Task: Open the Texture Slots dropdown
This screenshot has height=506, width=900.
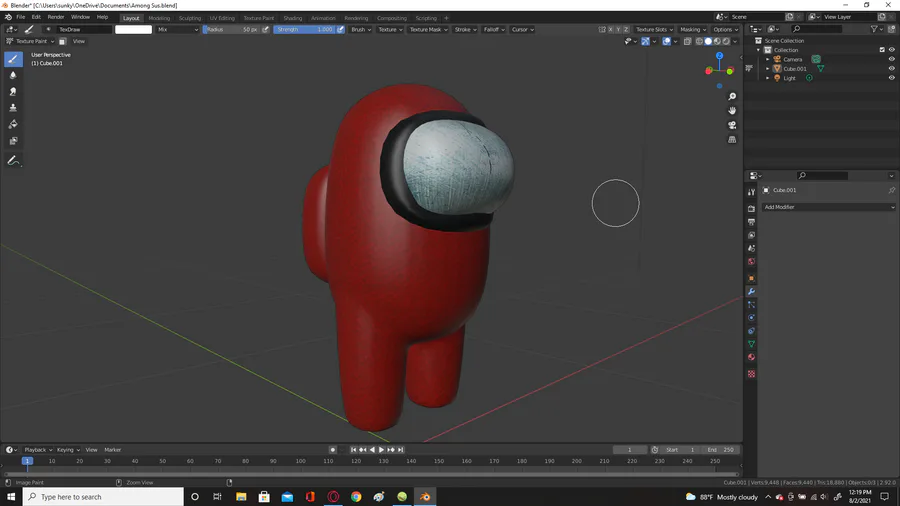Action: [654, 29]
